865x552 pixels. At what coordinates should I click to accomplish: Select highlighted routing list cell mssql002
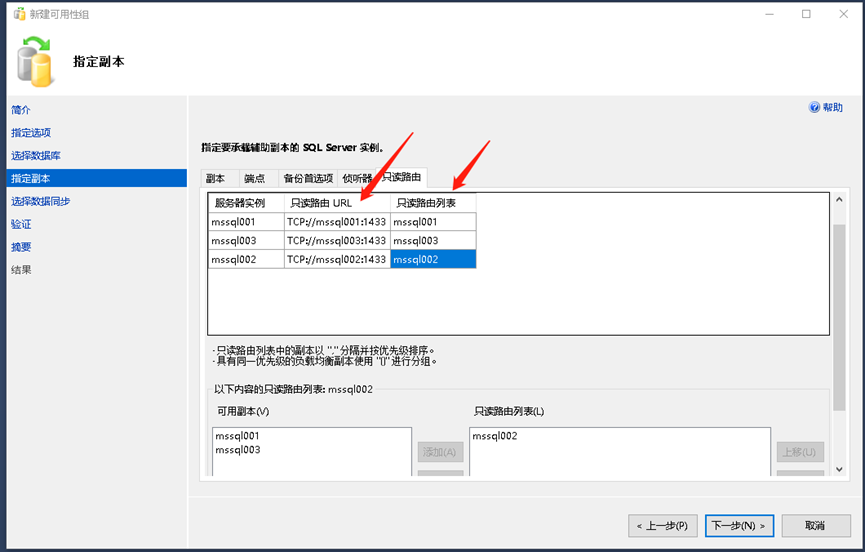point(433,259)
